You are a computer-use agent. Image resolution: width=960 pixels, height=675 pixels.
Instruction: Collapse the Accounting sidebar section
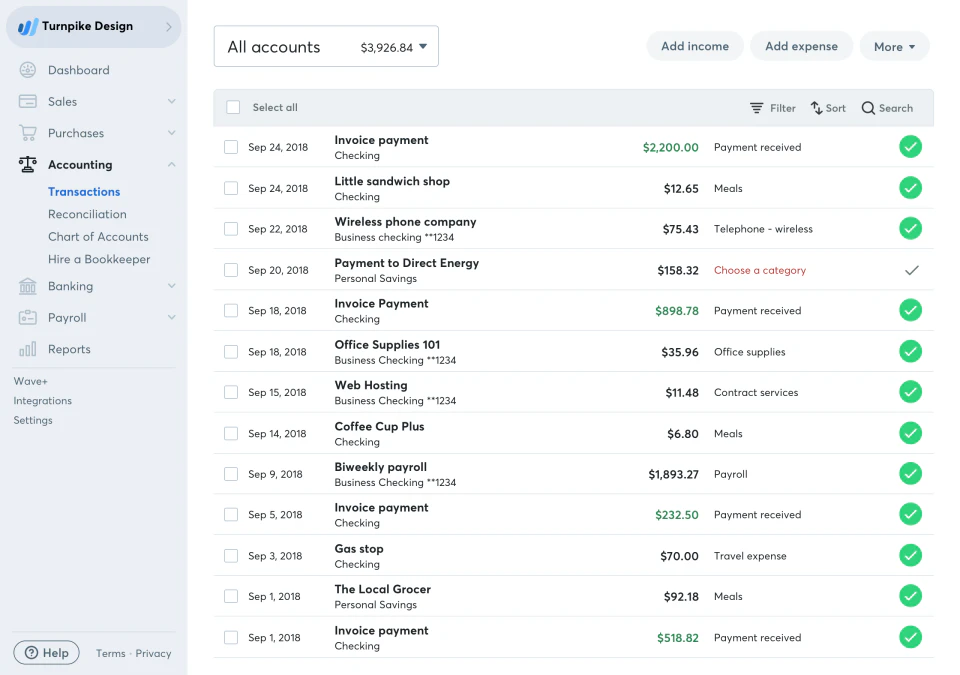171,165
